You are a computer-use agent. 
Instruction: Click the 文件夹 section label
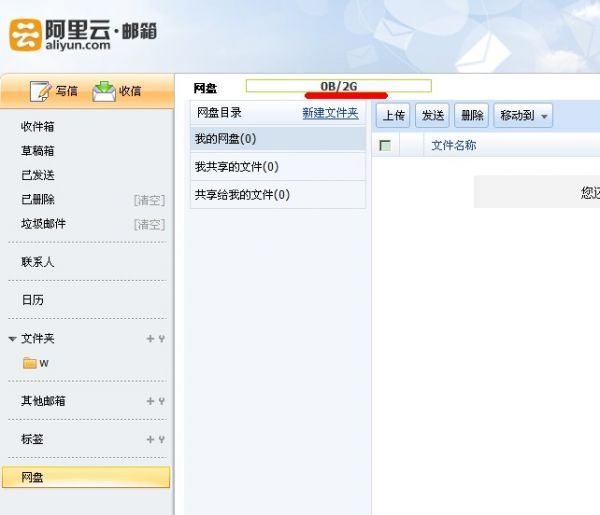pos(38,338)
